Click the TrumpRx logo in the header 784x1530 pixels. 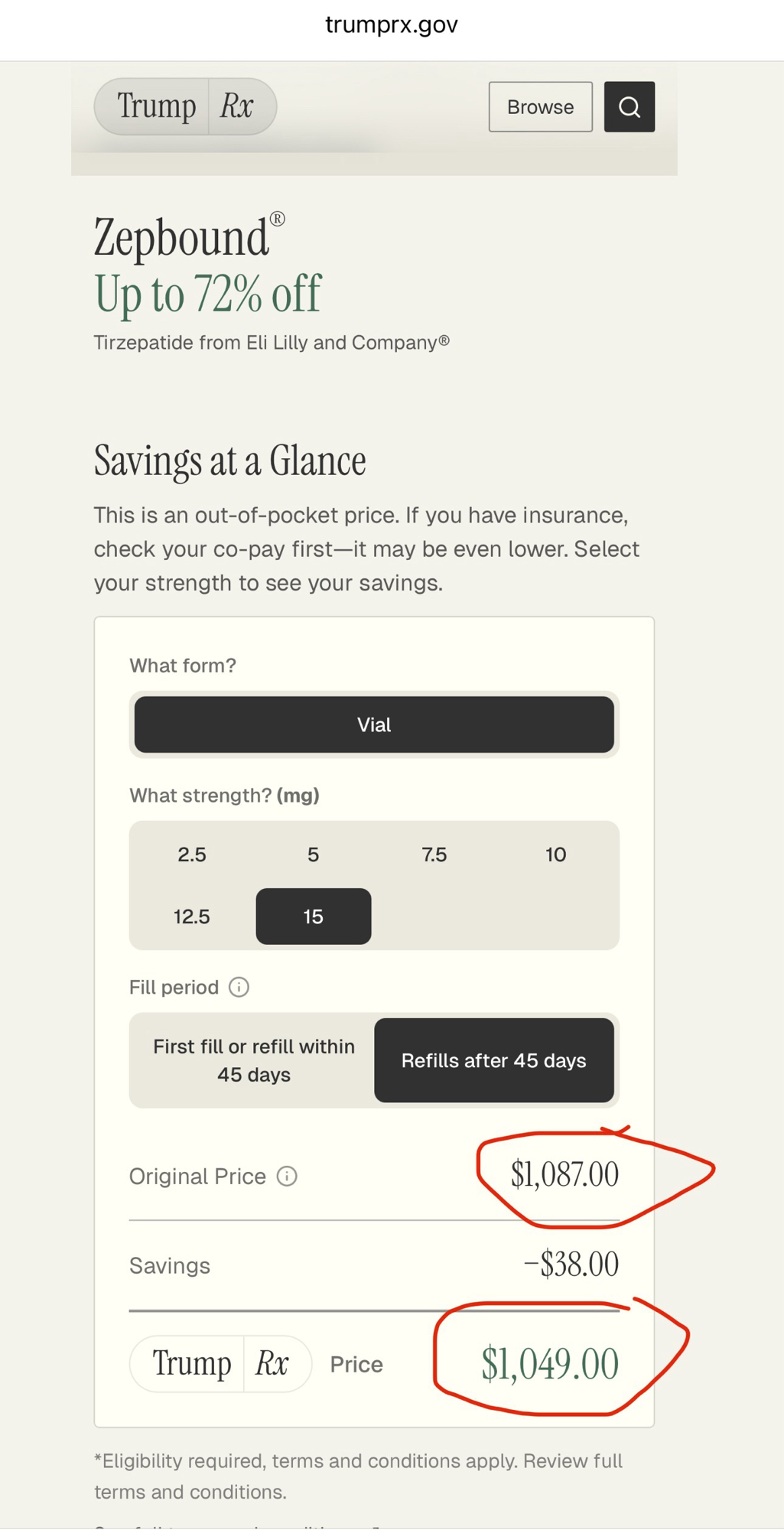coord(185,106)
